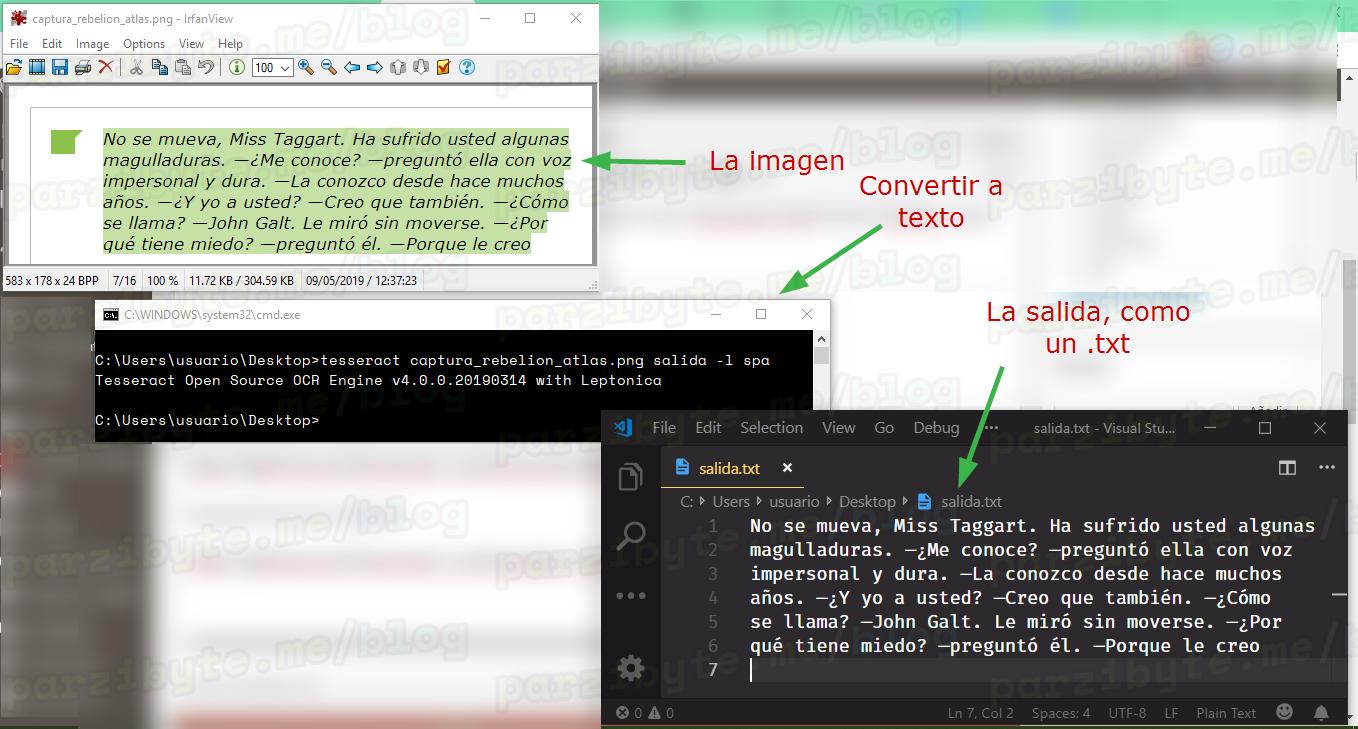
Task: Go to next image with the right arrow
Action: click(375, 67)
